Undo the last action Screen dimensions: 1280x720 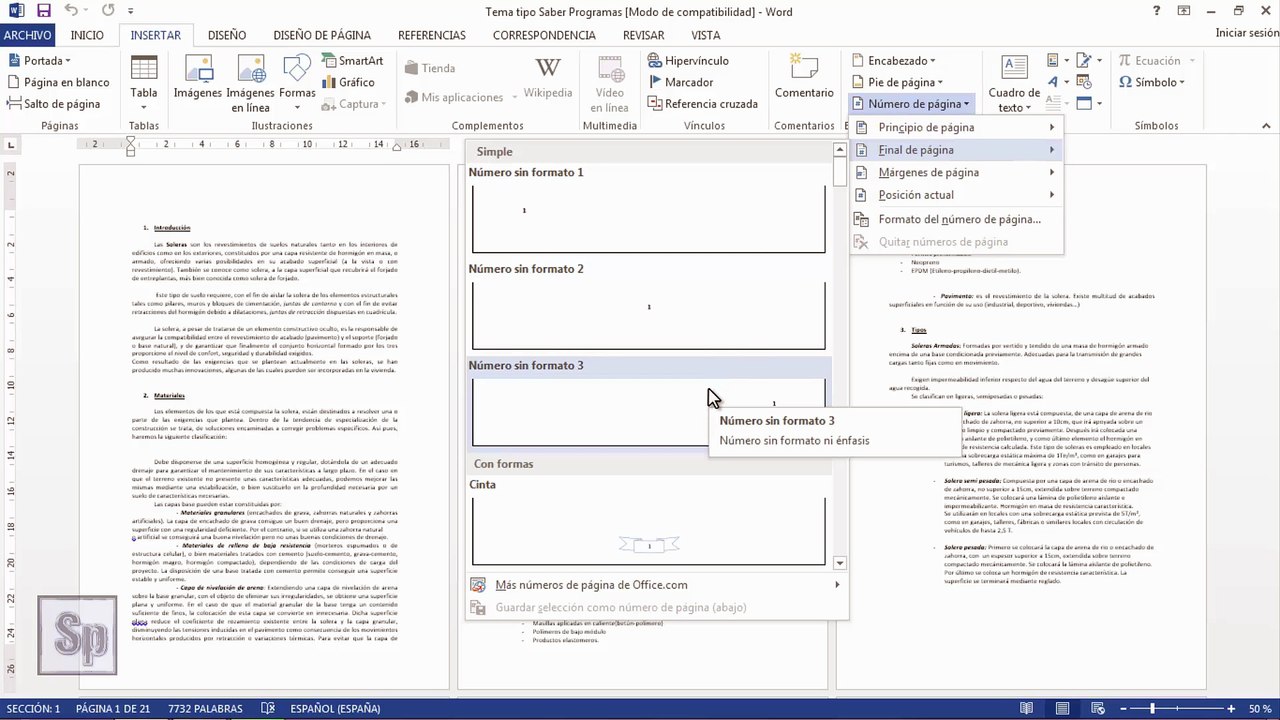[71, 11]
